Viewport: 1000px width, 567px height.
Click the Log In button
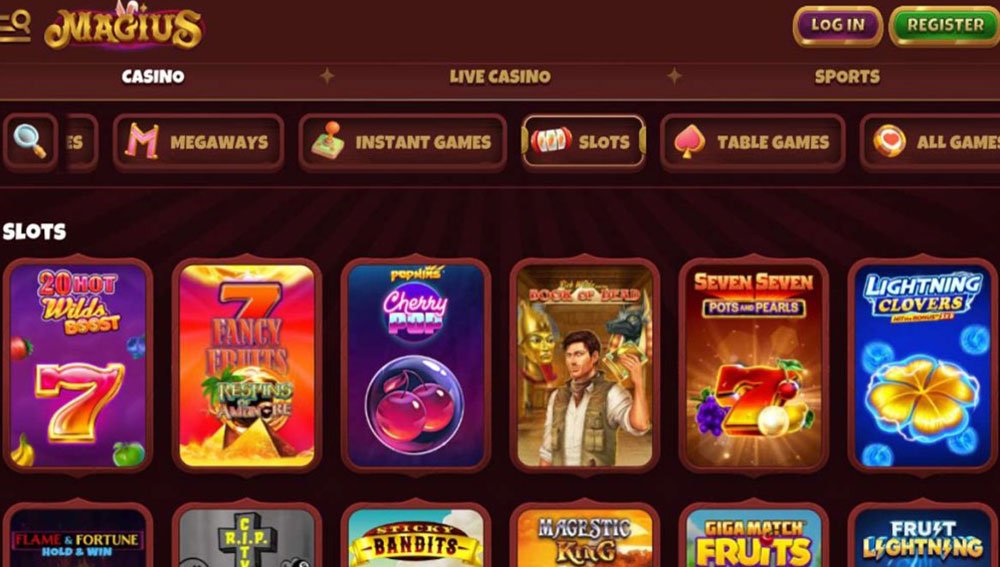coord(837,26)
